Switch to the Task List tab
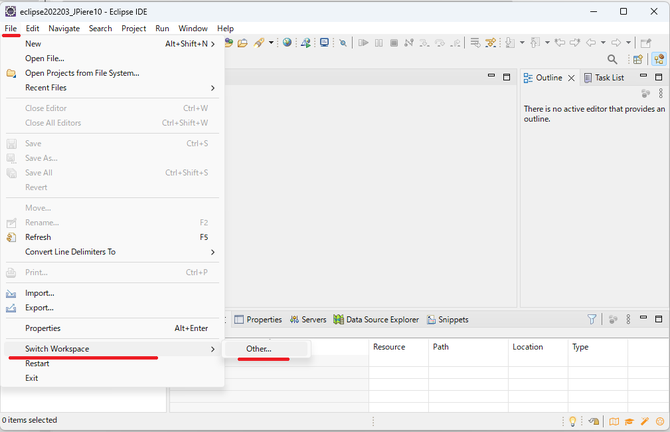Viewport: 670px width, 432px height. [608, 78]
